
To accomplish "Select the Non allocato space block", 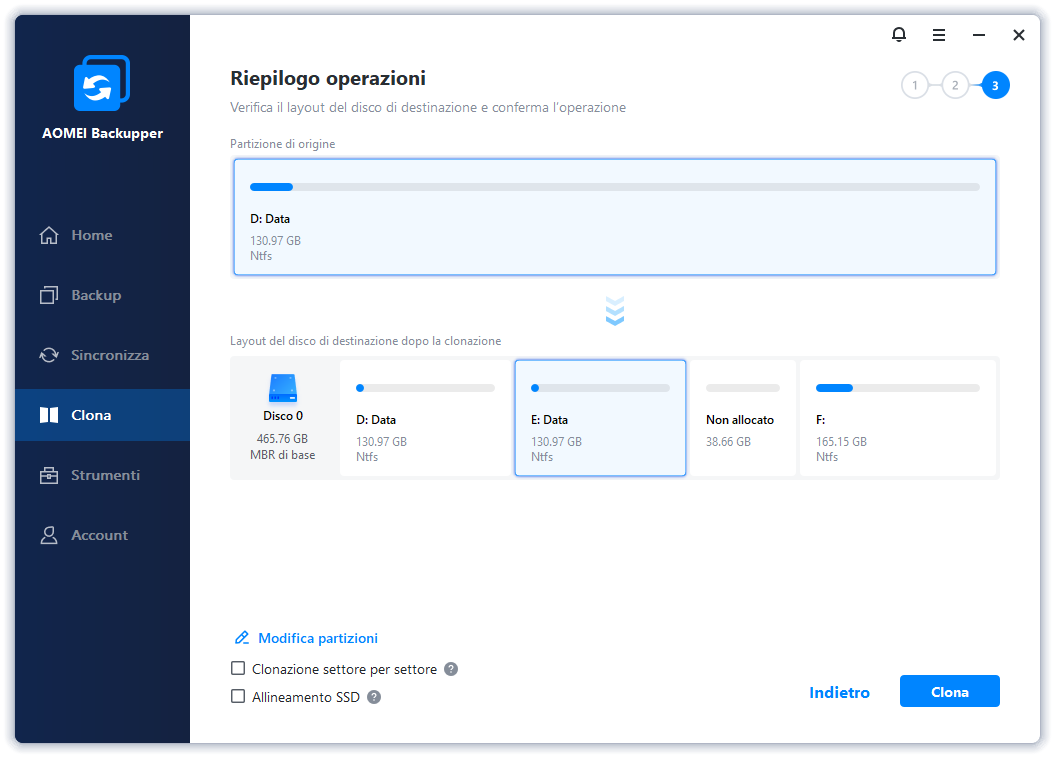I will (743, 418).
